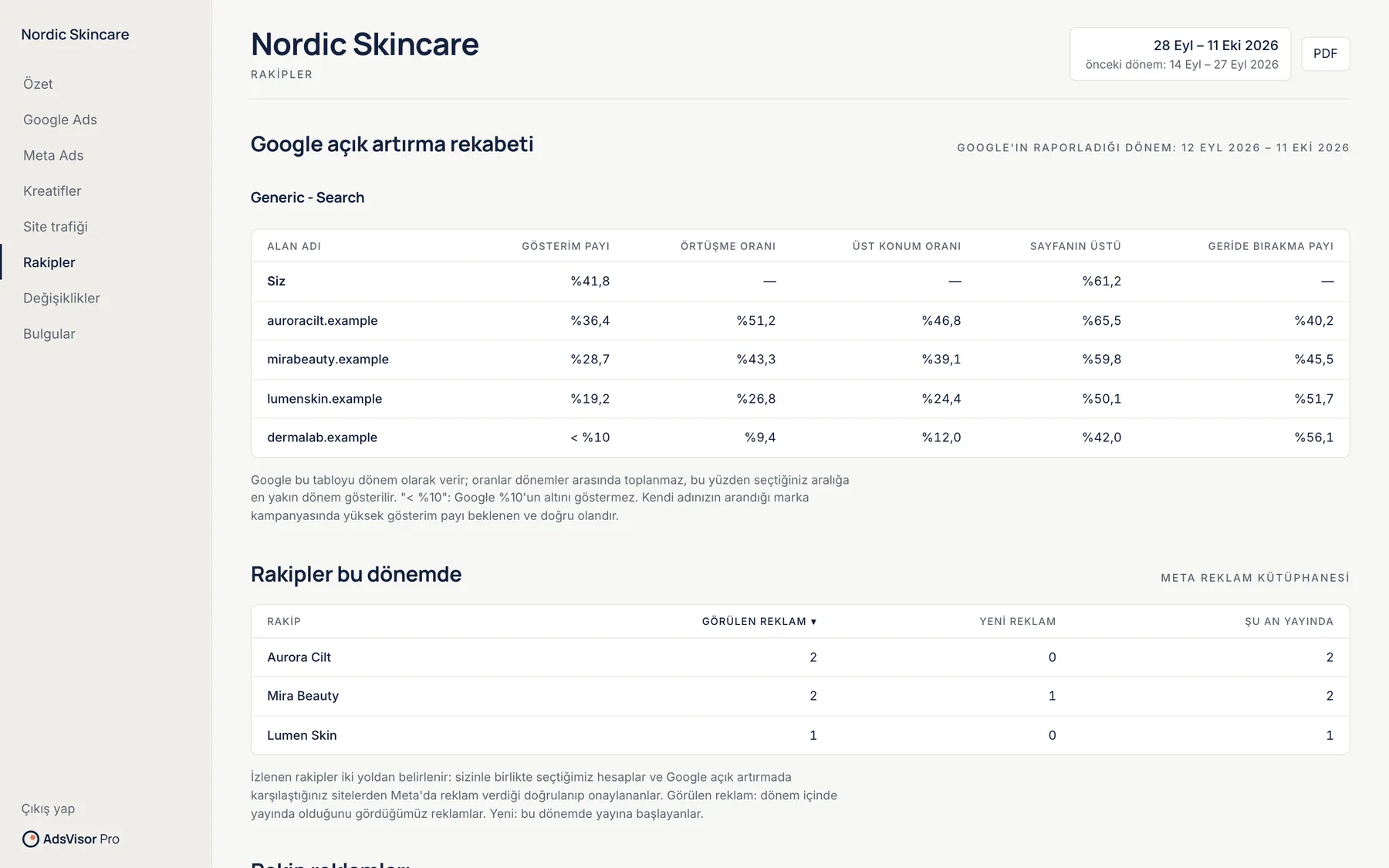Viewport: 1389px width, 868px height.
Task: Open the Özet page in sidebar
Action: (x=38, y=84)
